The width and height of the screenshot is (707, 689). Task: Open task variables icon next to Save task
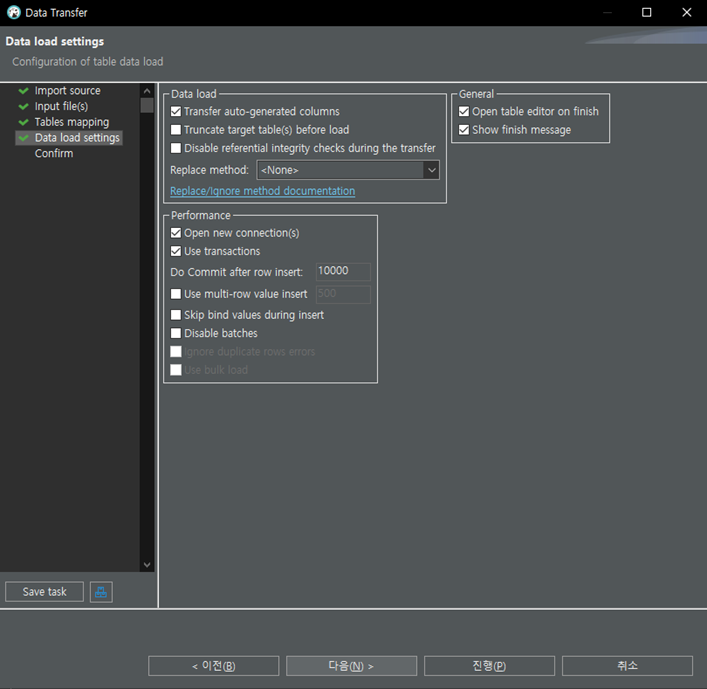pyautogui.click(x=101, y=592)
